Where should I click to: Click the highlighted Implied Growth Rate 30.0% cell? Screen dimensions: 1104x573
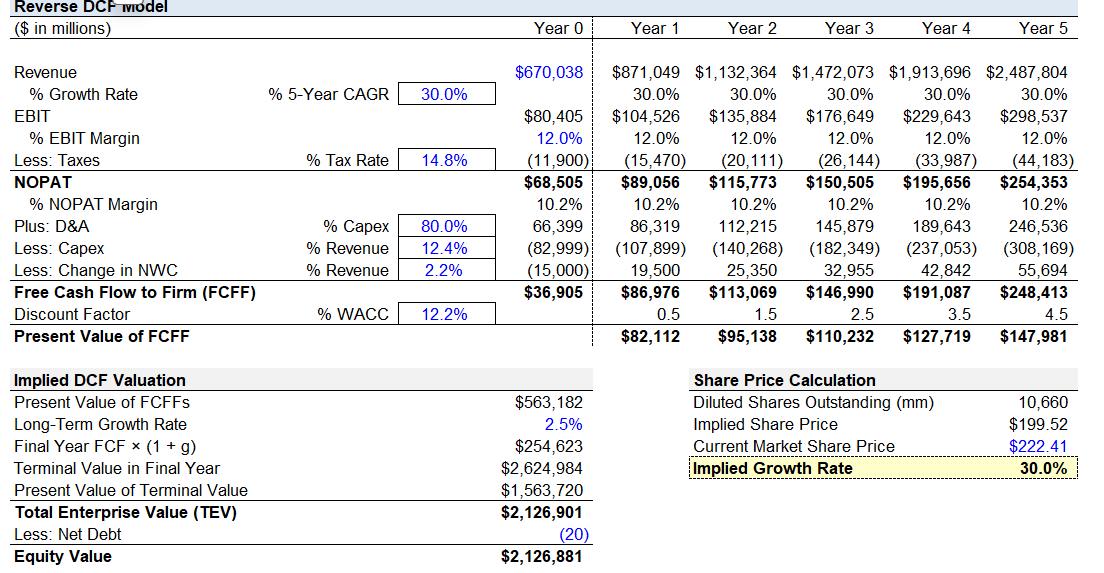click(x=1044, y=468)
